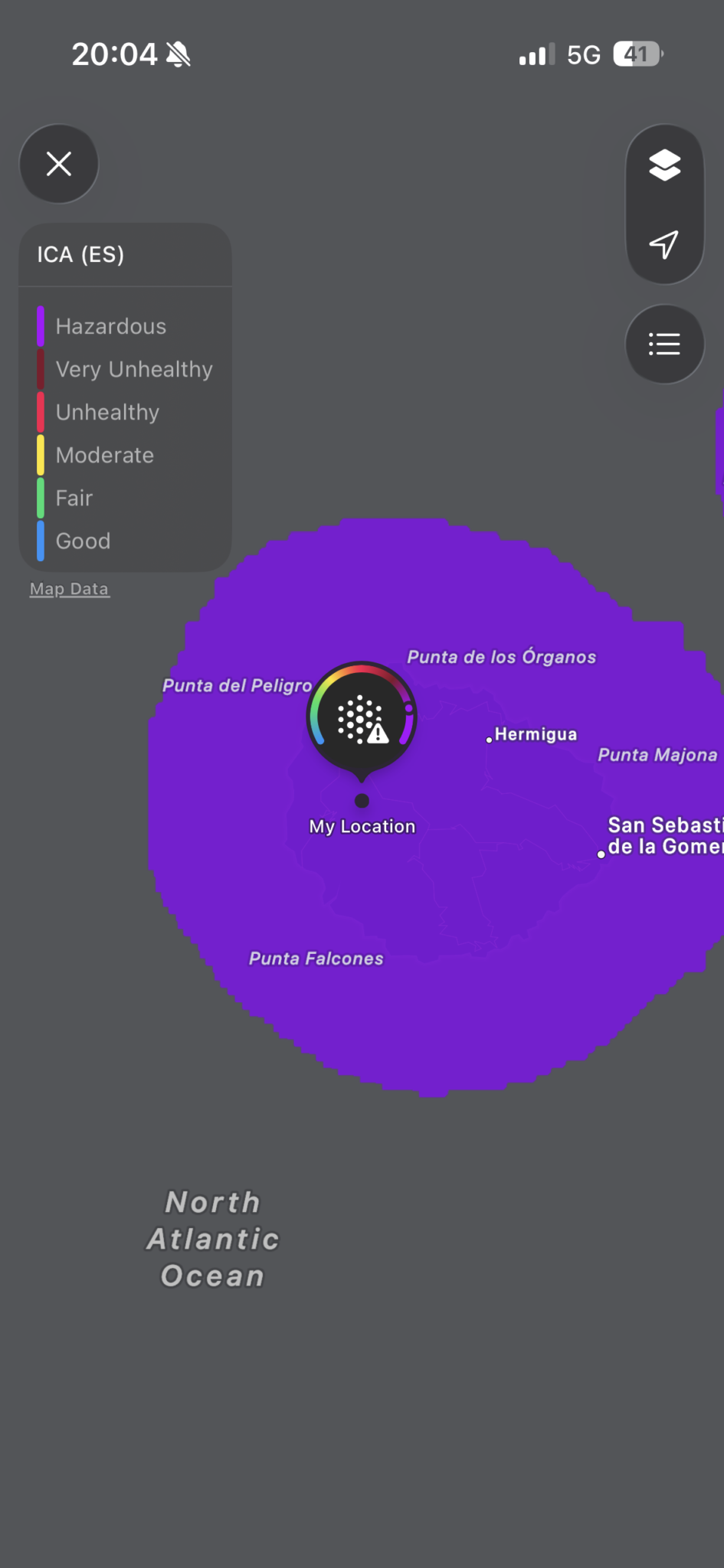Tap the San Sebastián de la Gomera label
Image resolution: width=724 pixels, height=1568 pixels.
[x=663, y=835]
